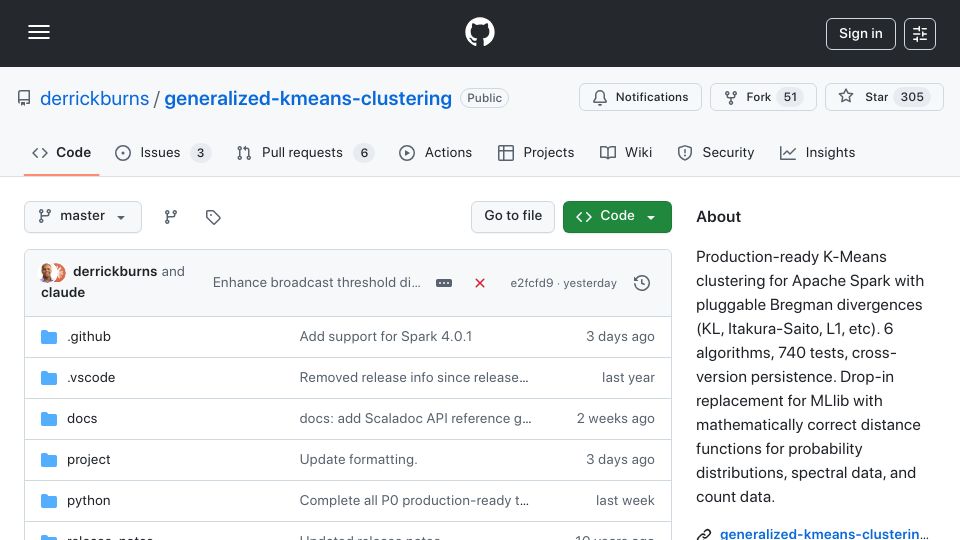
Task: Click the last week timestamp for python
Action: pyautogui.click(x=625, y=500)
